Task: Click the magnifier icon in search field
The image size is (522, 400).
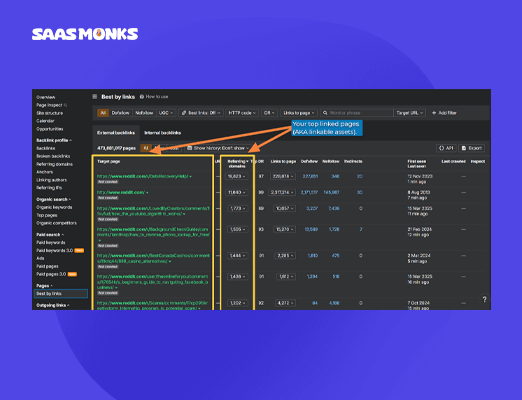Action: (325, 113)
